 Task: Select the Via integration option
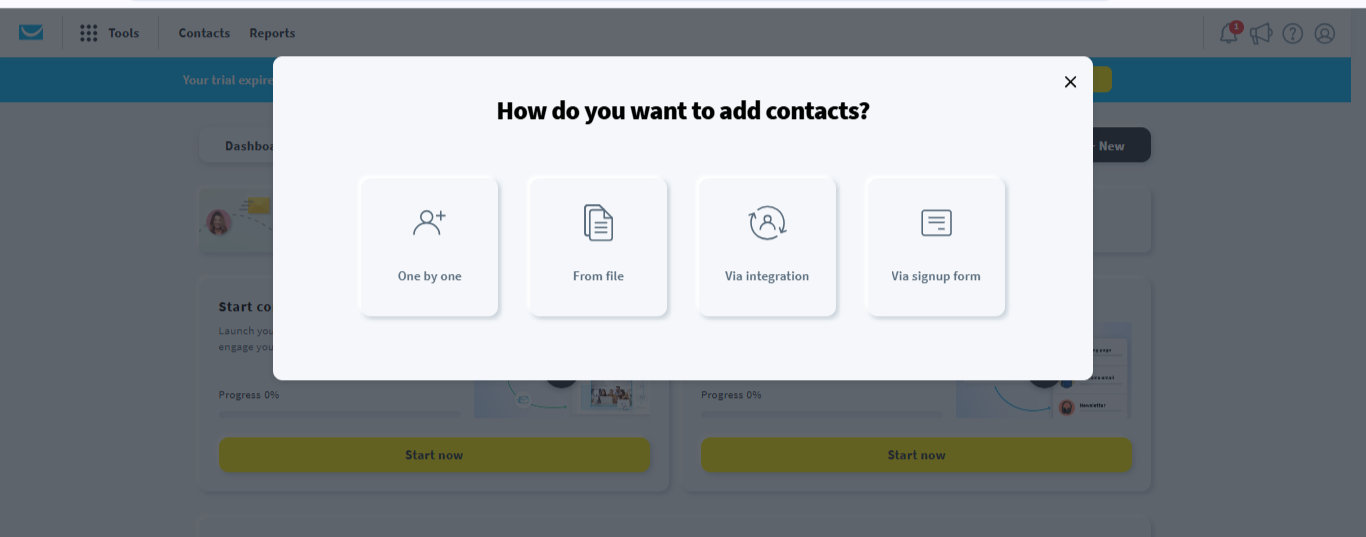tap(767, 246)
